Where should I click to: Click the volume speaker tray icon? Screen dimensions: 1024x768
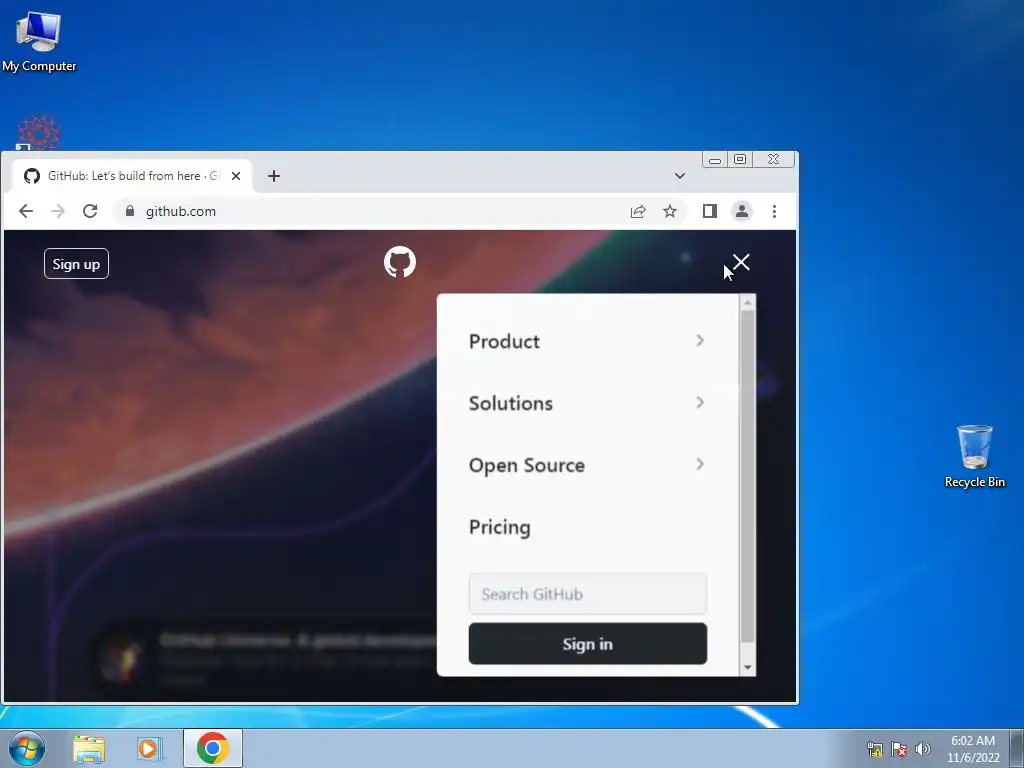point(923,749)
